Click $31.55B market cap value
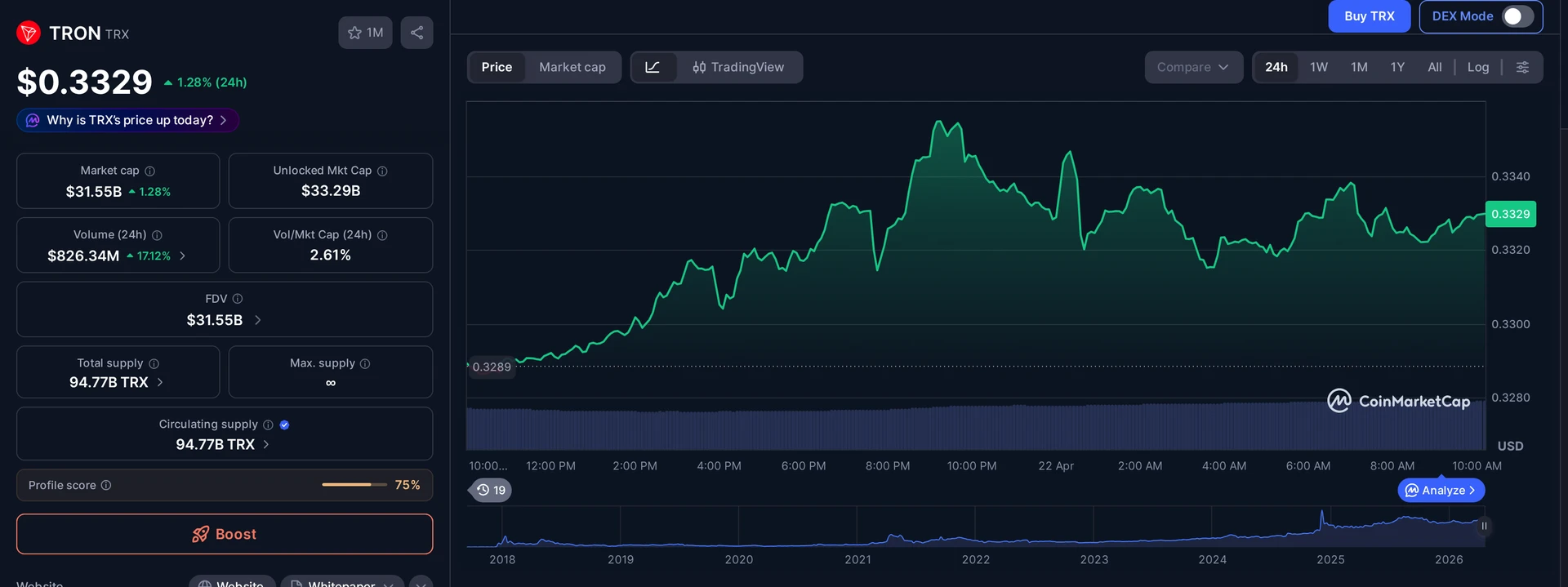This screenshot has width=1568, height=587. [94, 191]
